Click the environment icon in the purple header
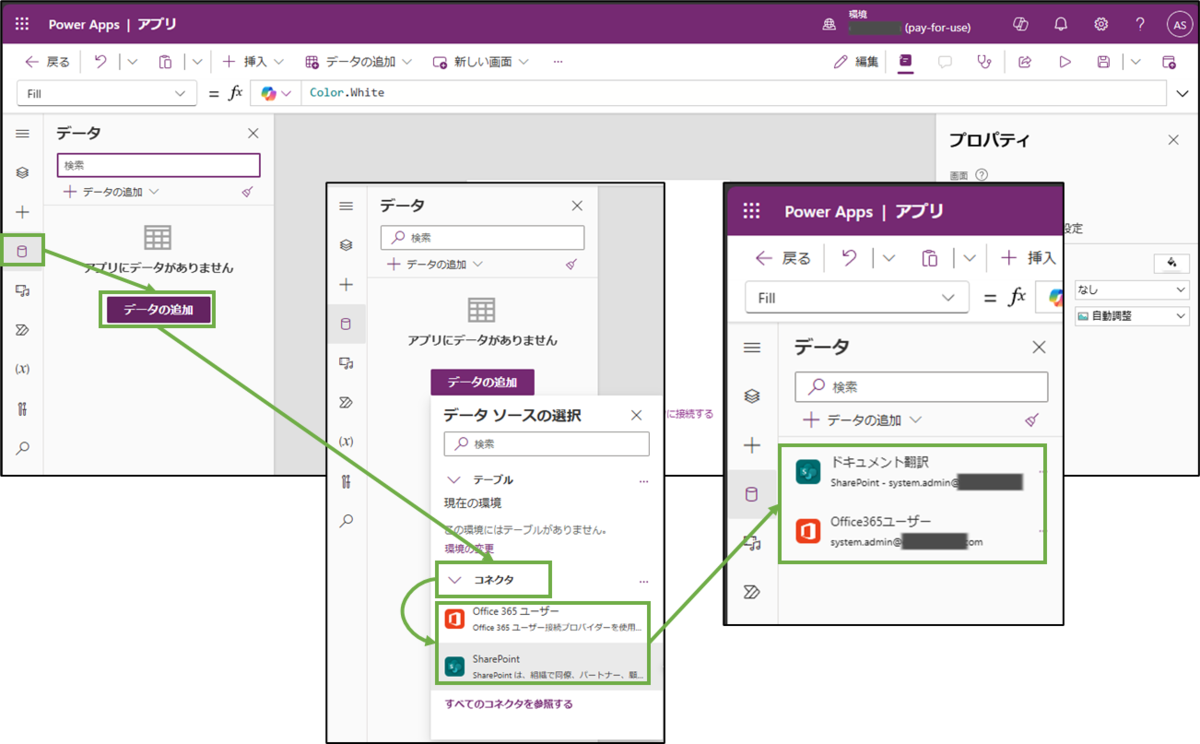Viewport: 1200px width, 744px height. click(829, 25)
